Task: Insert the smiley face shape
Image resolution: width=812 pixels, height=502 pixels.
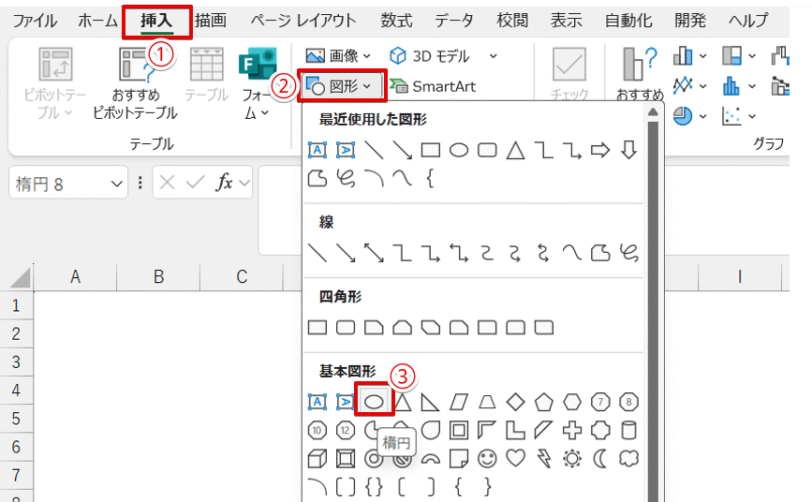Action: point(487,458)
